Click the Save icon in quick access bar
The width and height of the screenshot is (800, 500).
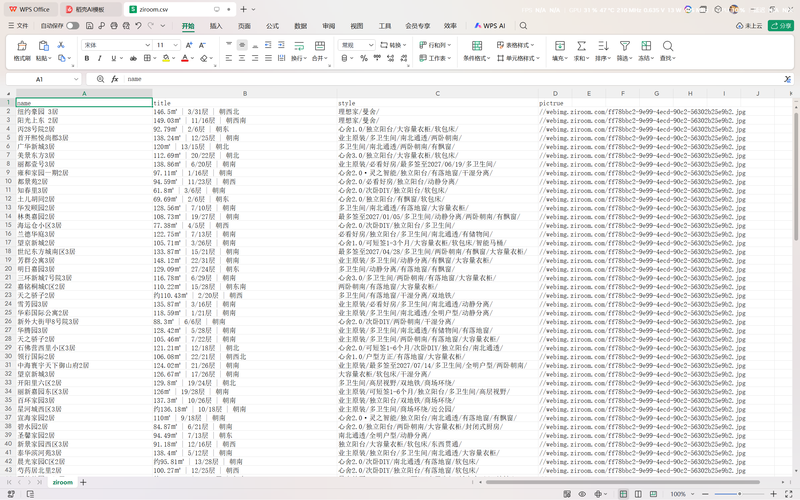pos(89,26)
